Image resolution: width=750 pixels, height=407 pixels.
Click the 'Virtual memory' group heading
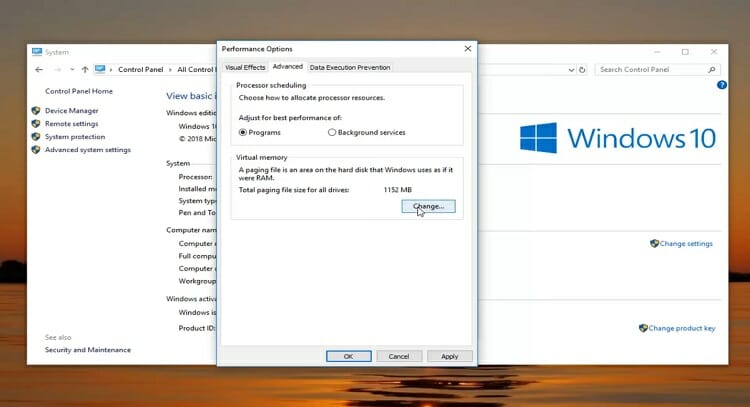(x=262, y=157)
